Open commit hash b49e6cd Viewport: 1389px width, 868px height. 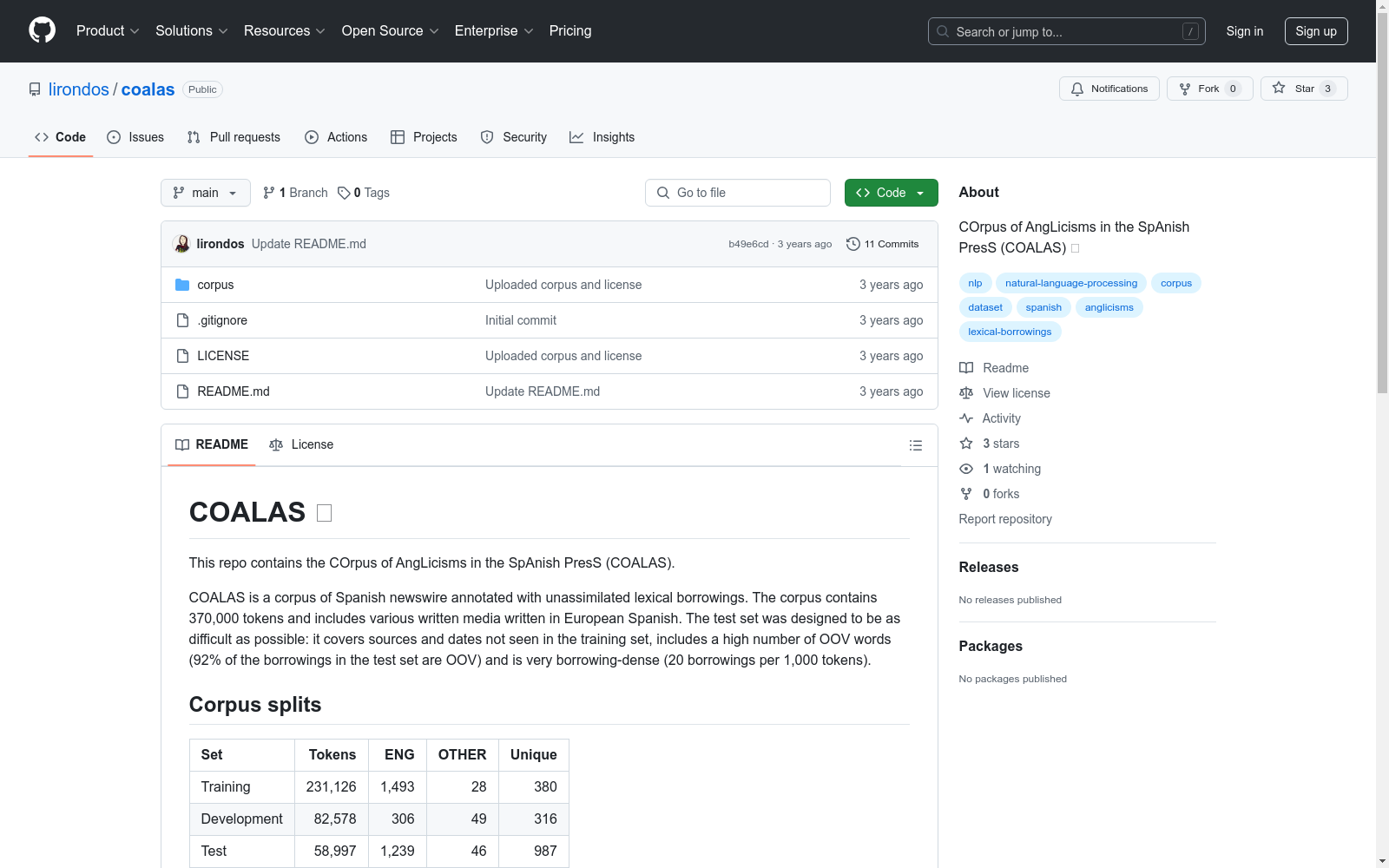(748, 244)
